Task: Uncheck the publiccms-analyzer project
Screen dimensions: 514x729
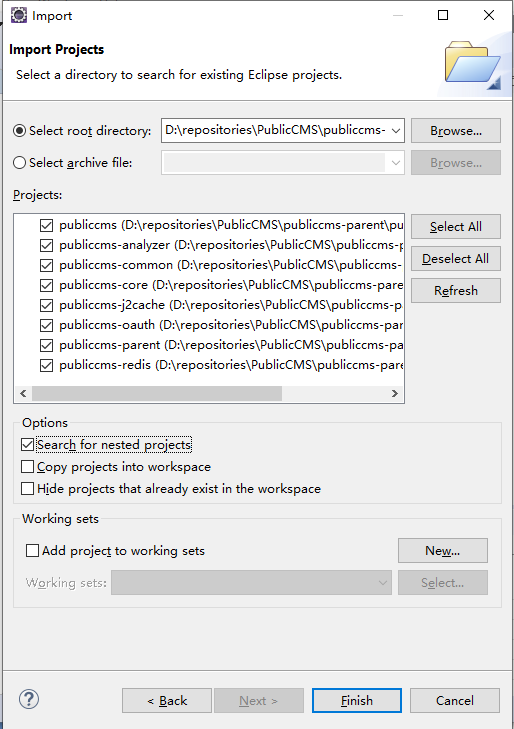Action: [46, 245]
